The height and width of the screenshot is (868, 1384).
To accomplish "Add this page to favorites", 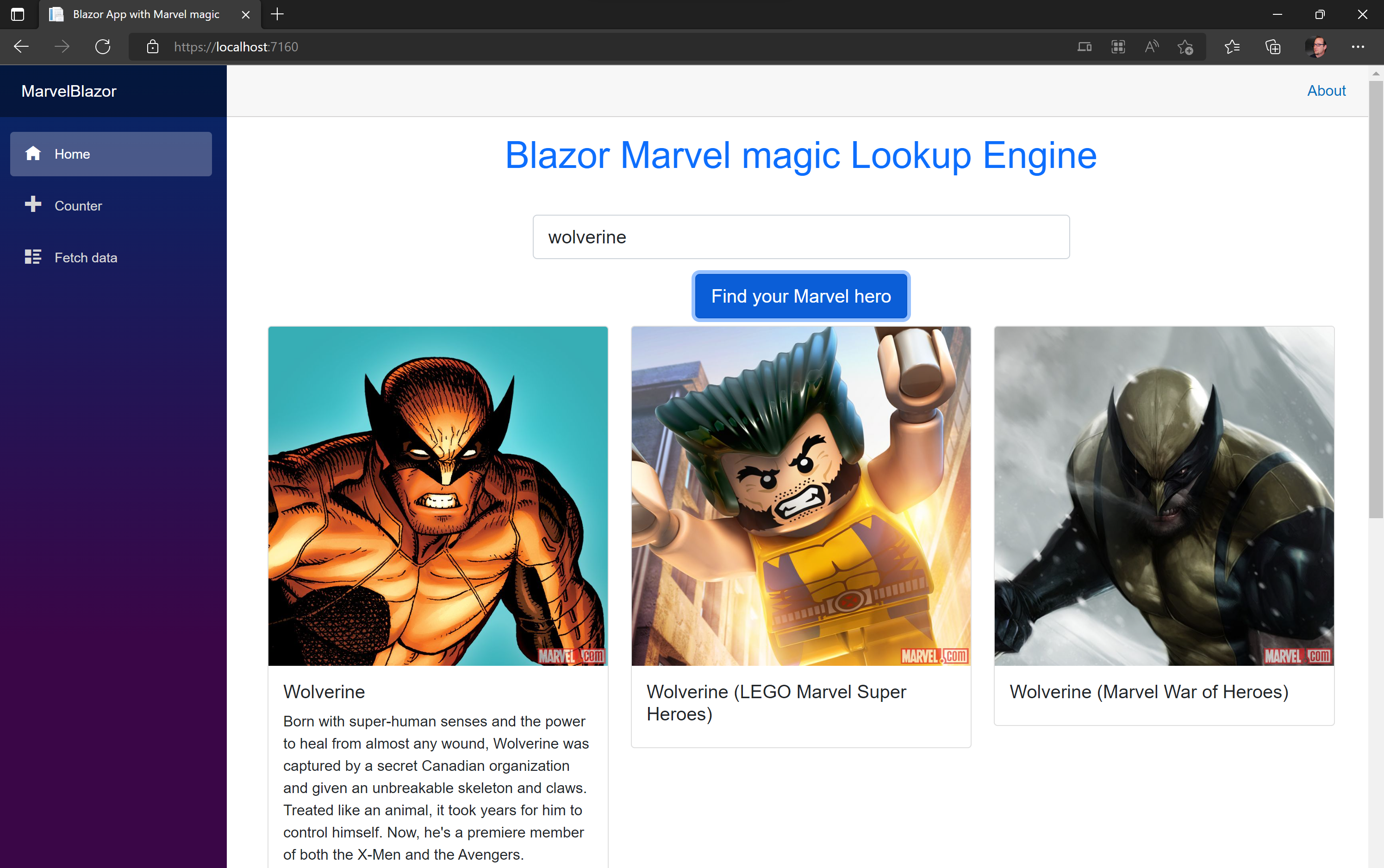I will tap(1186, 46).
